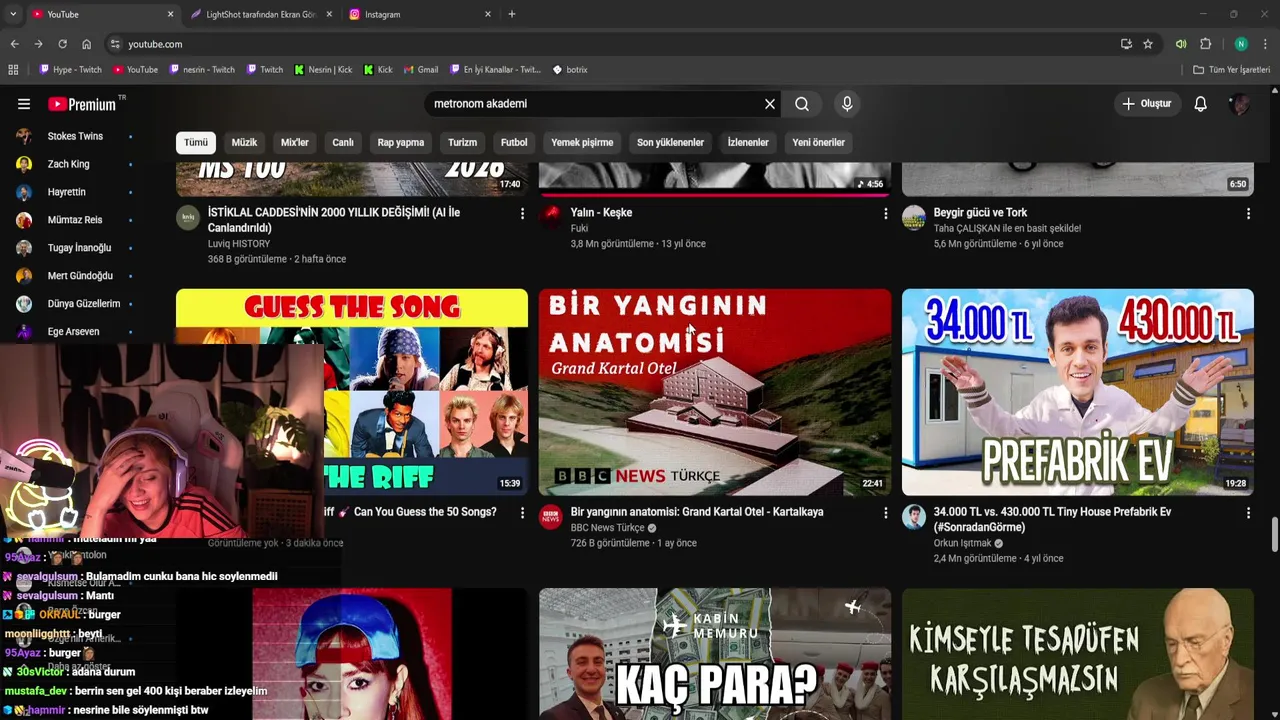
Task: Select the Yeni öneriler chip
Action: pos(819,142)
